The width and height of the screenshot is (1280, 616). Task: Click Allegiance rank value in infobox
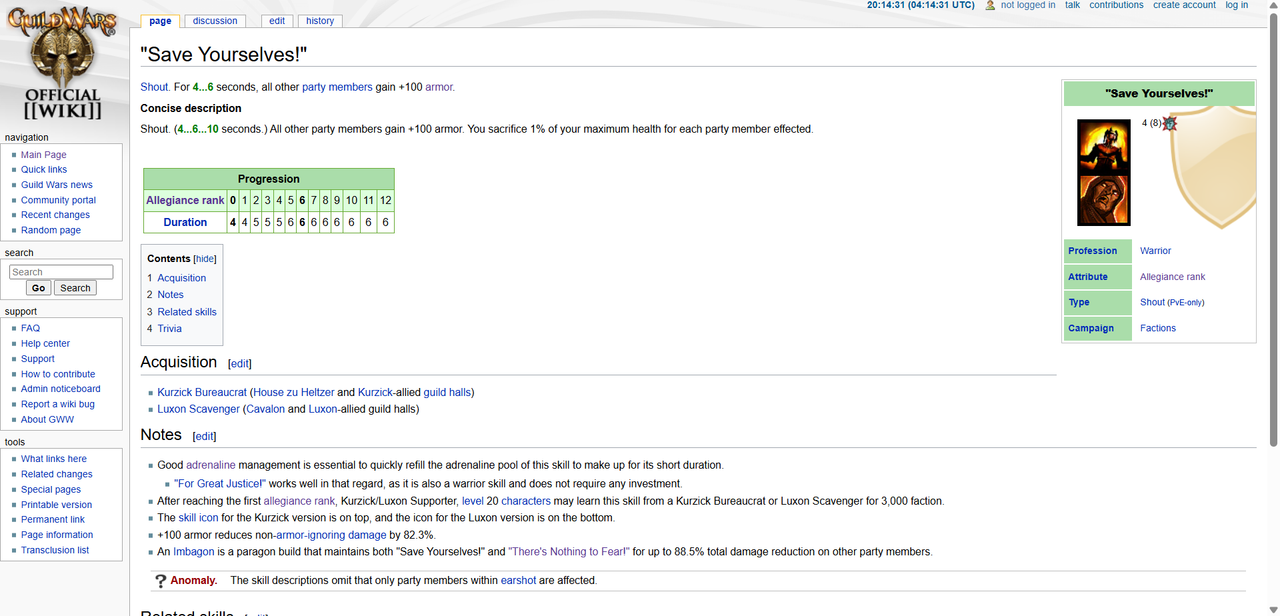point(1173,277)
